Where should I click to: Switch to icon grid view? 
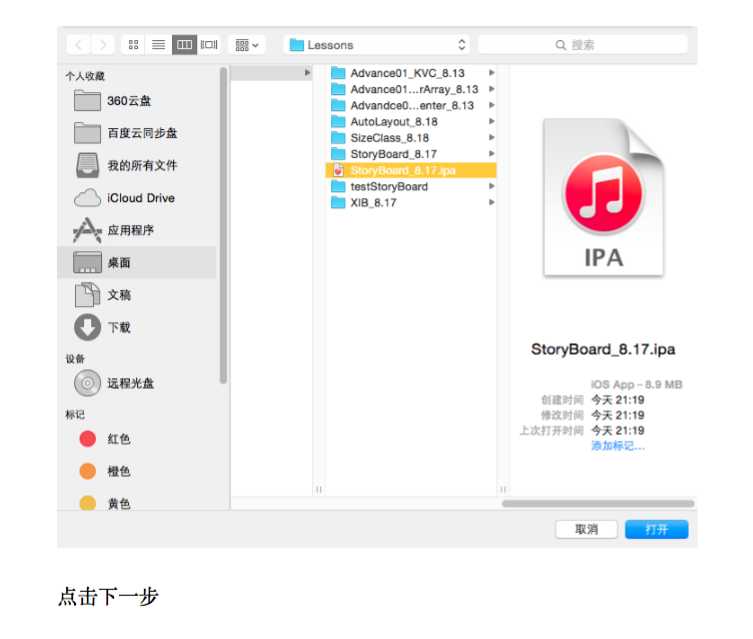click(134, 45)
